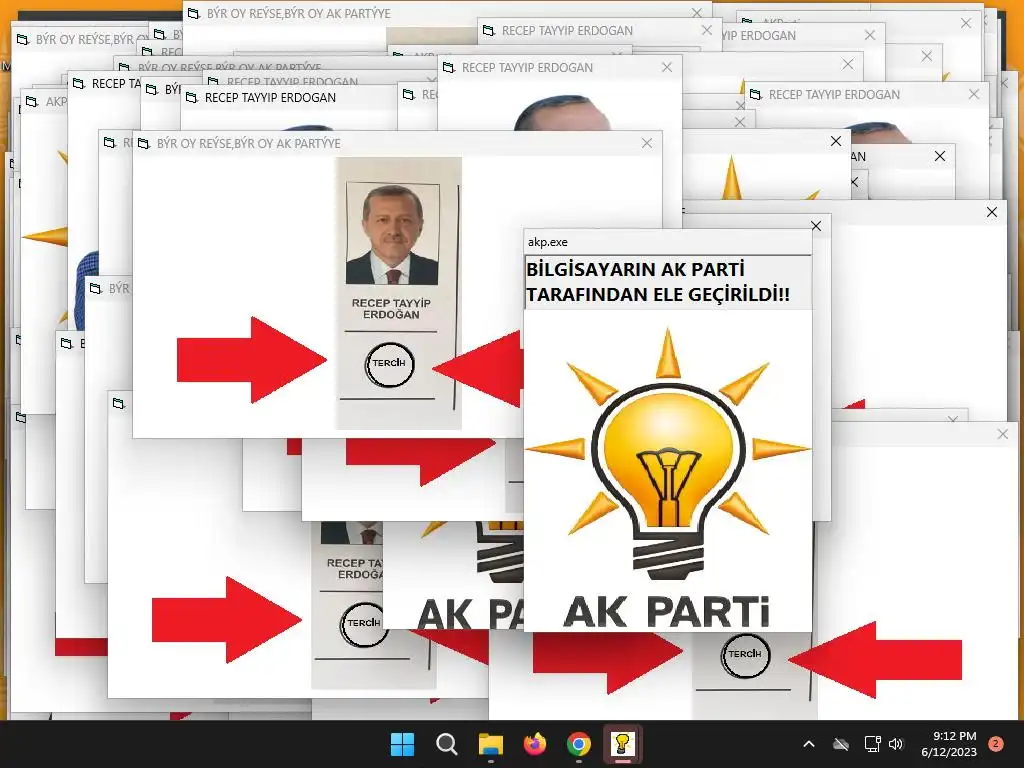Select the lightbulb akp.exe taskbar icon

point(622,744)
